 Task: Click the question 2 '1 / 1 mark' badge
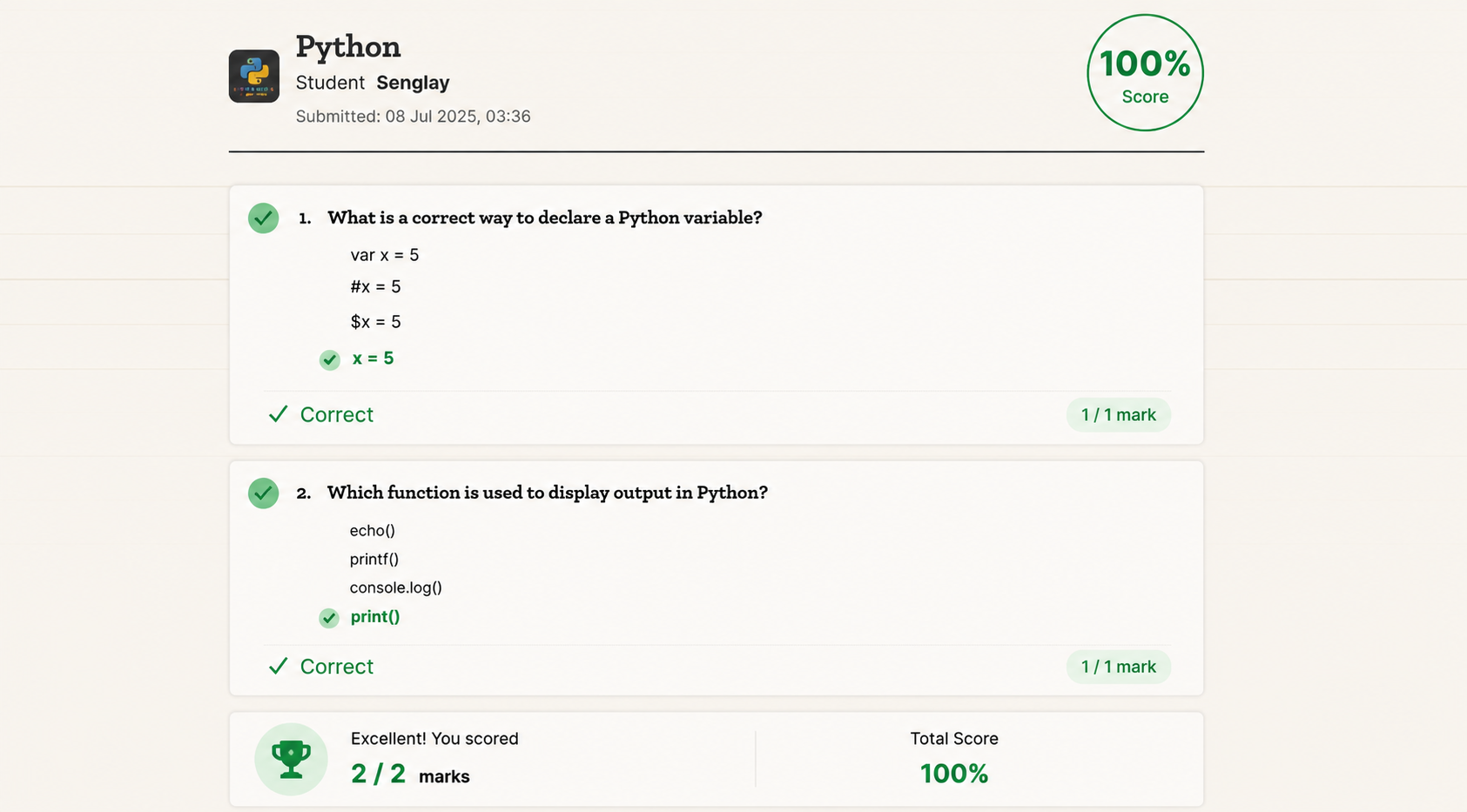tap(1118, 667)
